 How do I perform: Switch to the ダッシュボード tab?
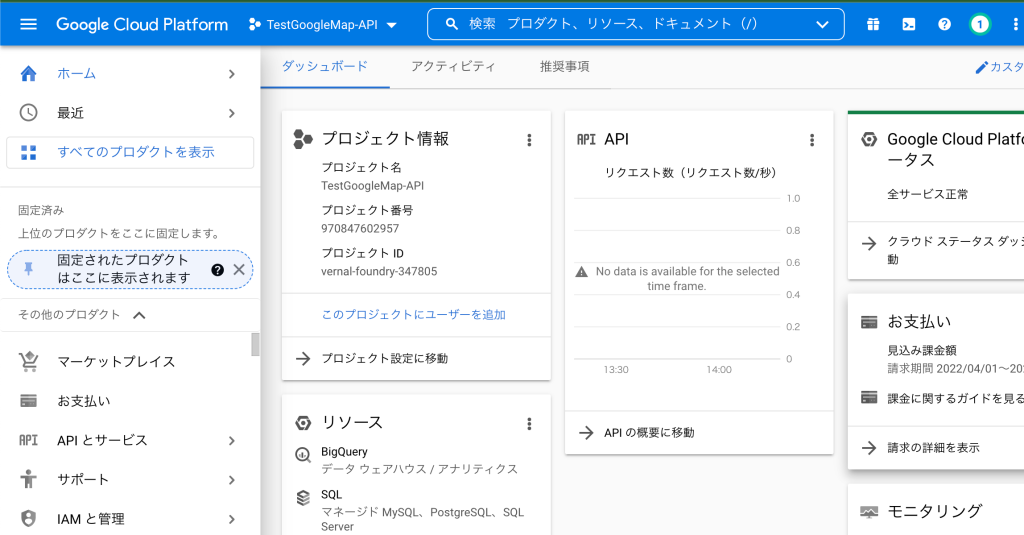click(325, 67)
